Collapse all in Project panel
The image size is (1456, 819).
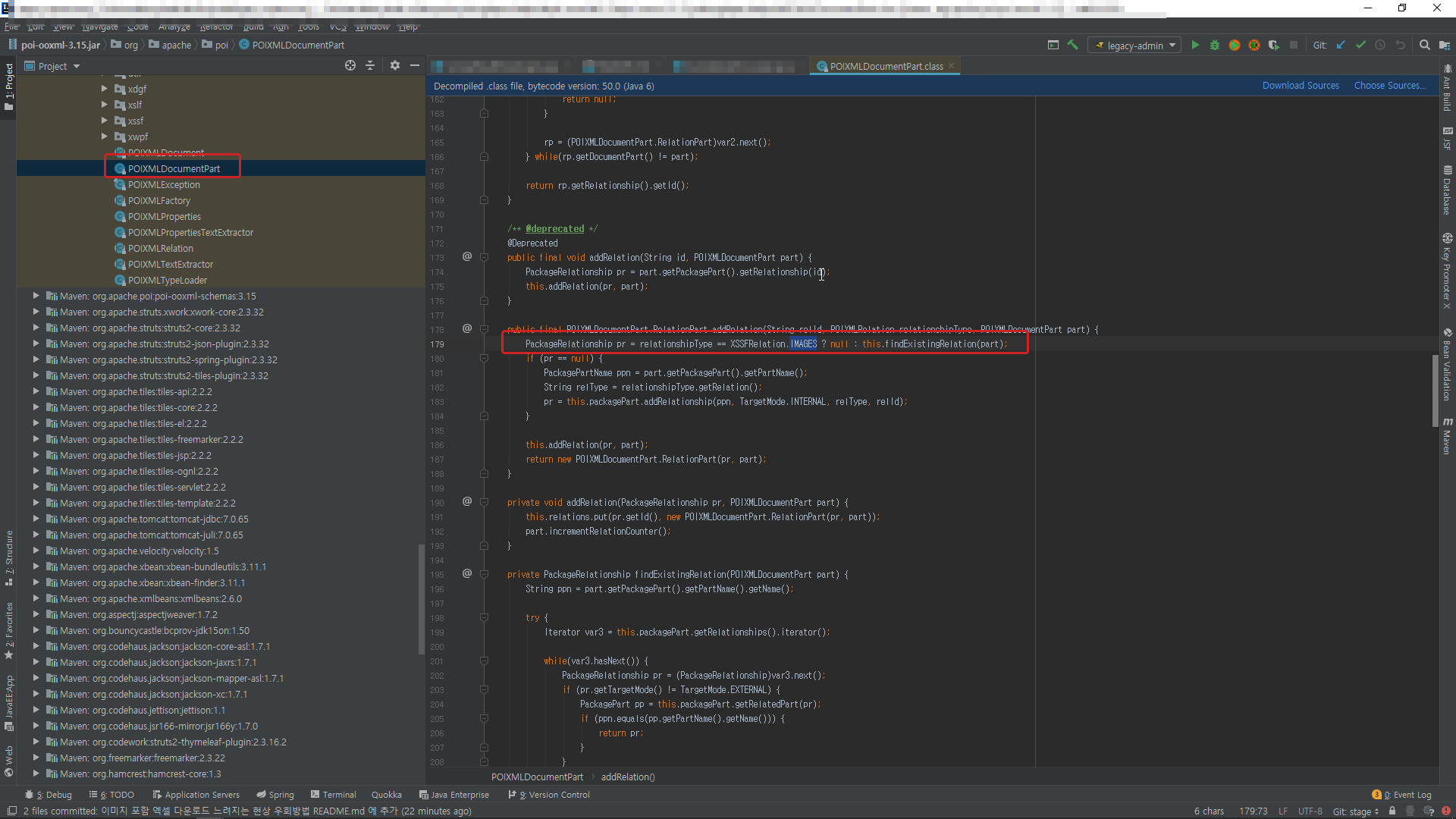370,66
